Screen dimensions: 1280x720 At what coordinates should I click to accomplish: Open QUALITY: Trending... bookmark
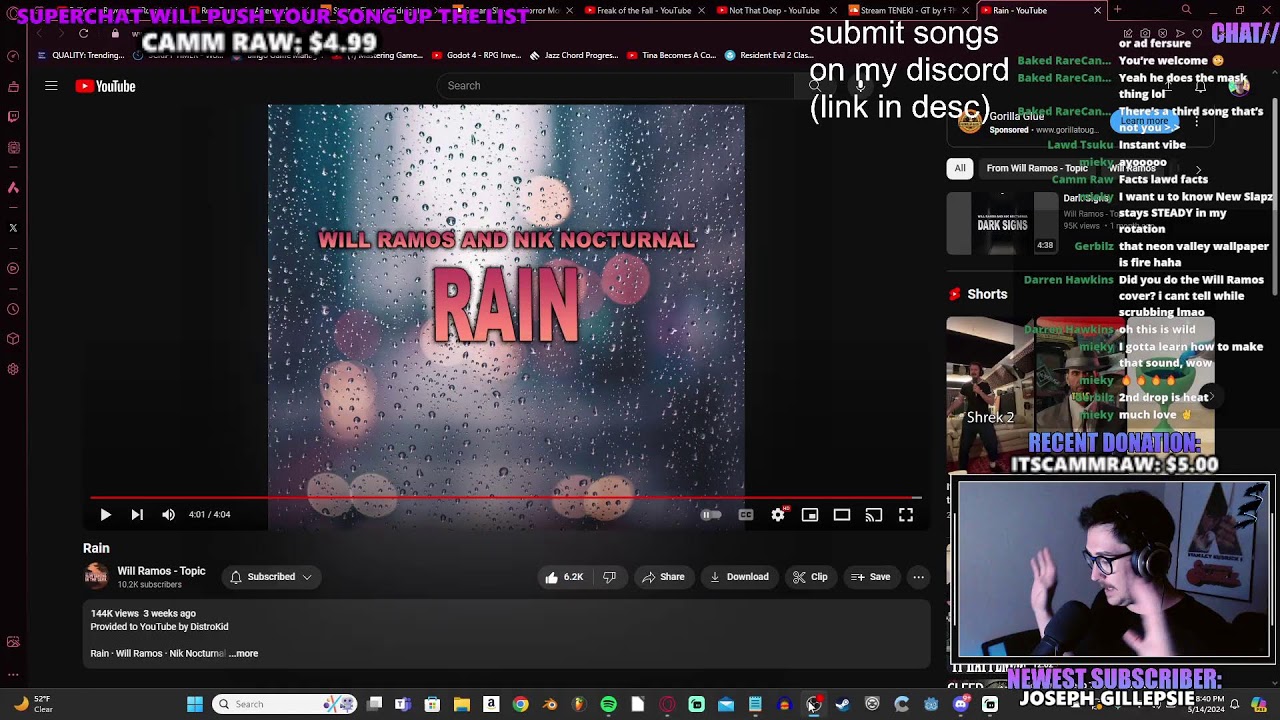click(81, 55)
